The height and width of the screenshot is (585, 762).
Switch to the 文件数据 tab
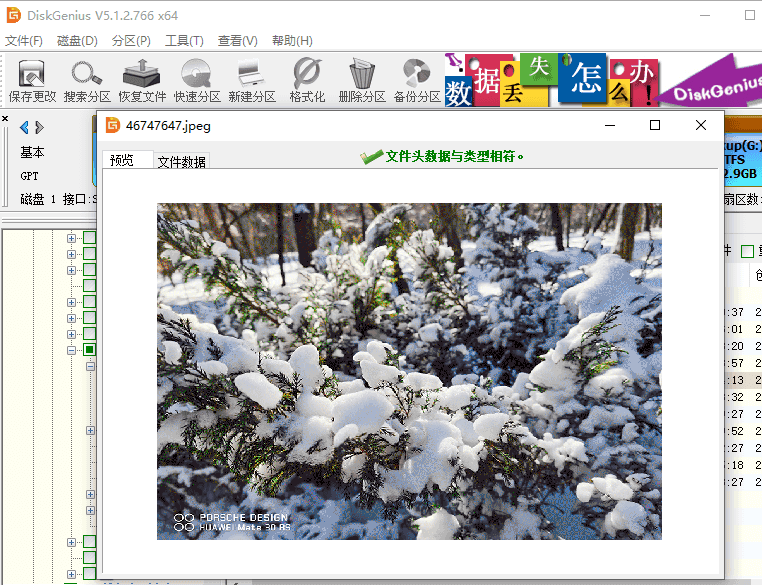[x=182, y=162]
